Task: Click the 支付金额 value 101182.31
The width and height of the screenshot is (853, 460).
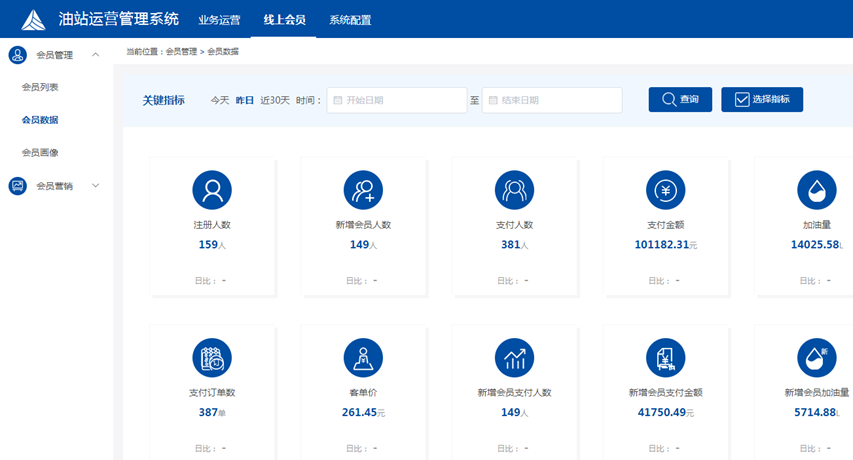Action: (662, 245)
